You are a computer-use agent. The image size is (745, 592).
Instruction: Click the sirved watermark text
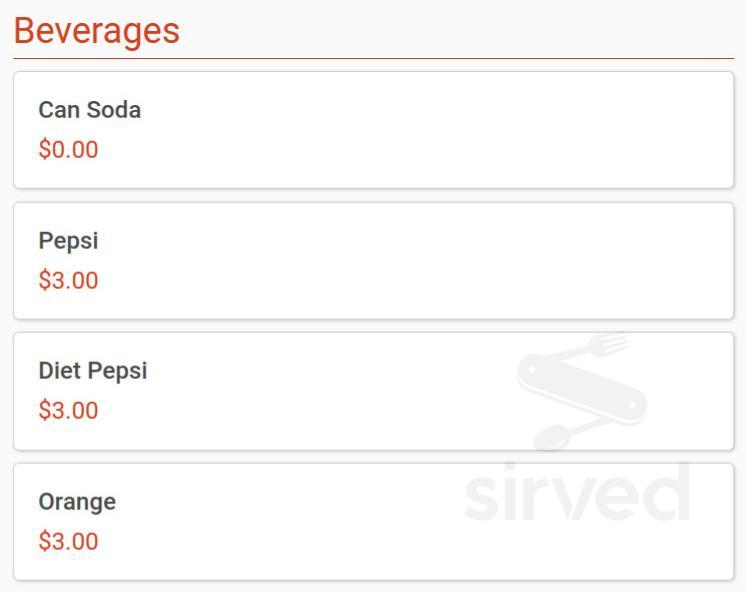tap(577, 492)
